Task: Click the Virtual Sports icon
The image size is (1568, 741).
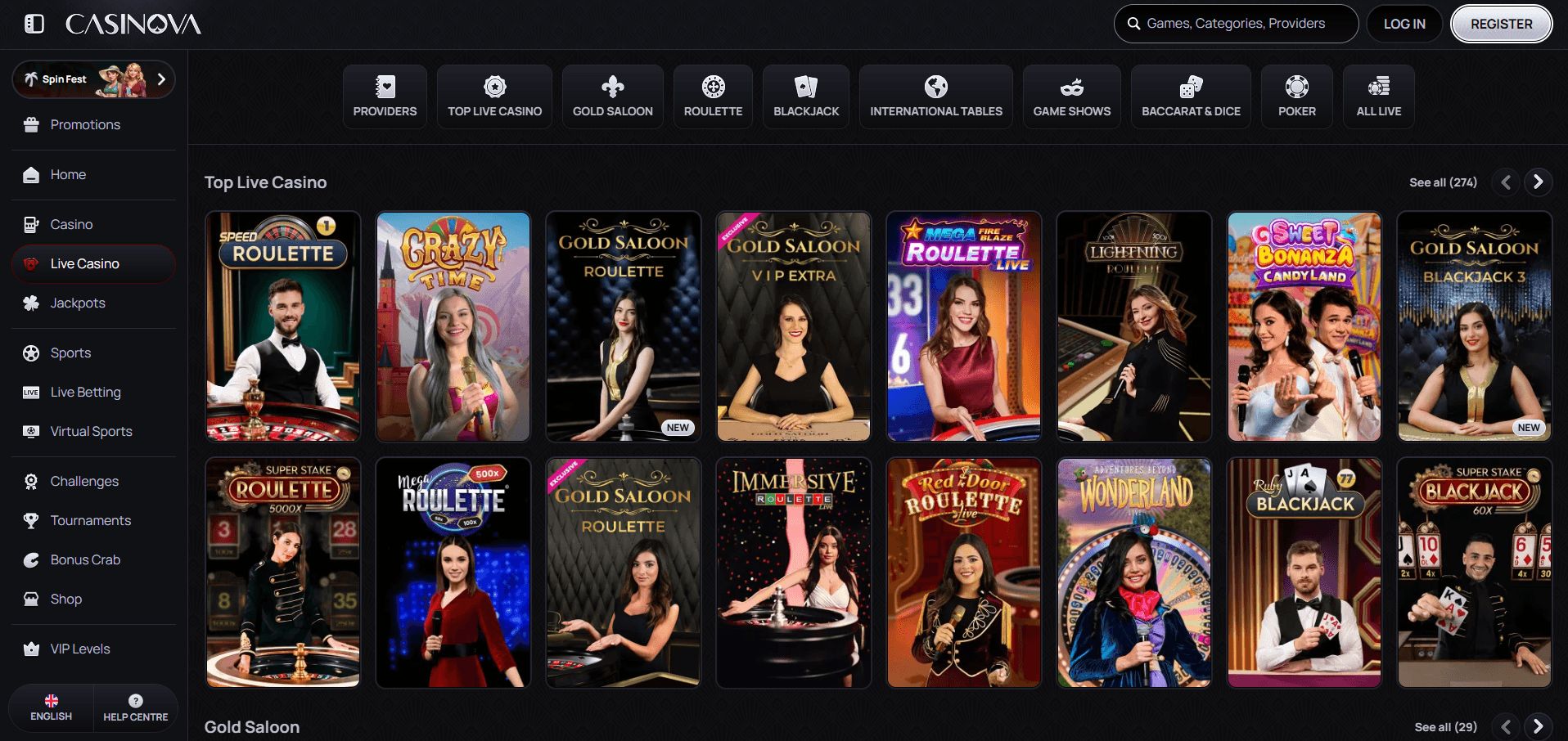Action: point(31,431)
